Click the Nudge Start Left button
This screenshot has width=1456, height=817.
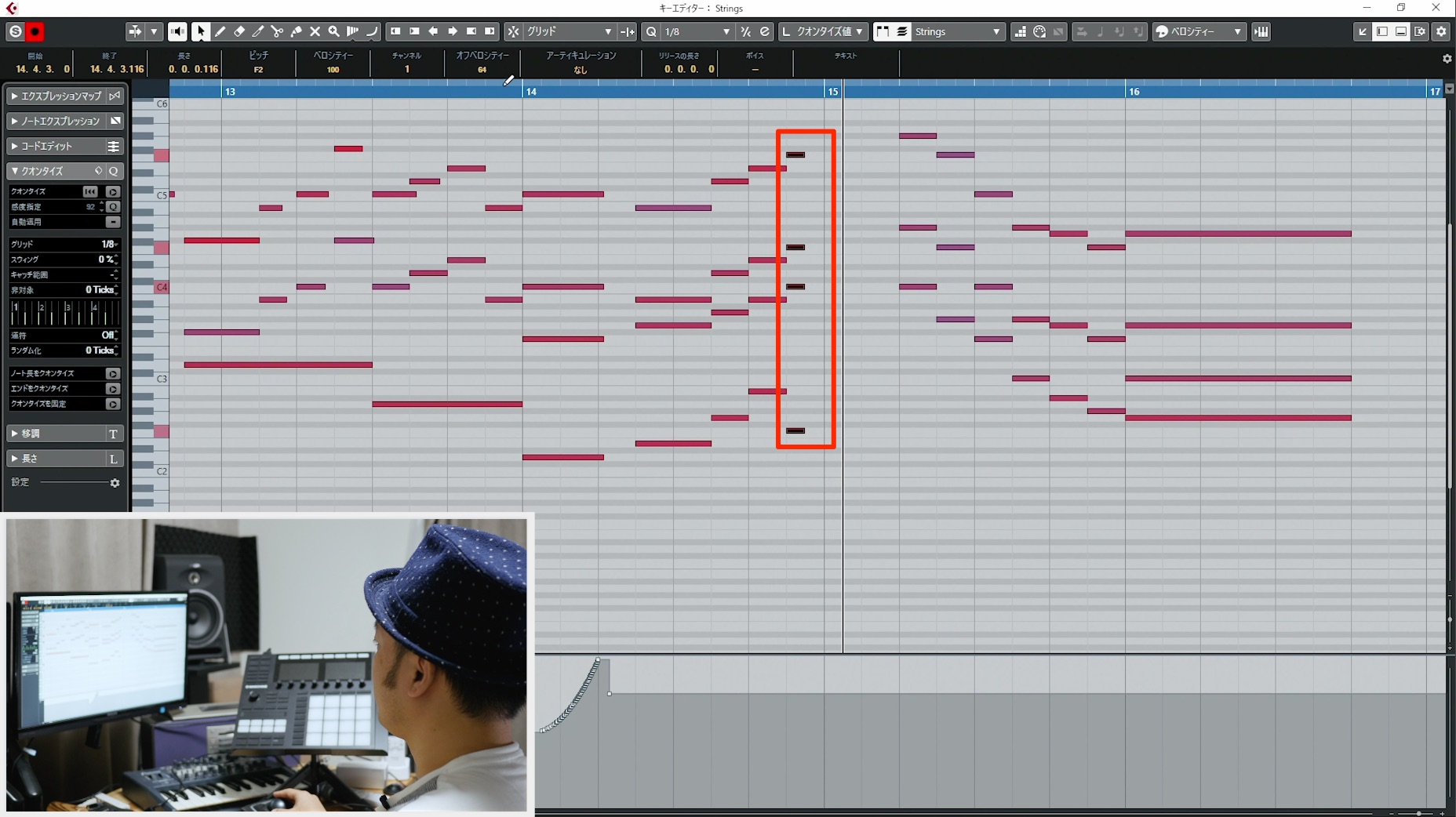pos(395,31)
